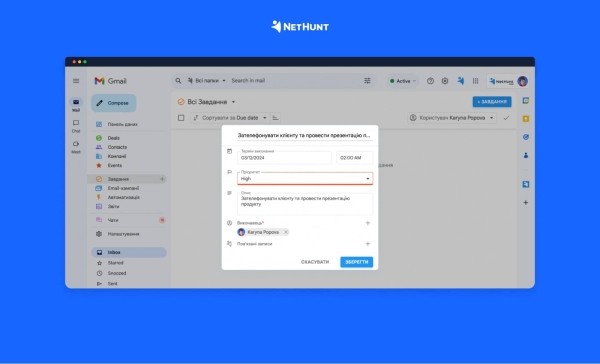Open the Google apps grid icon
This screenshot has width=600, height=364.
[x=475, y=81]
